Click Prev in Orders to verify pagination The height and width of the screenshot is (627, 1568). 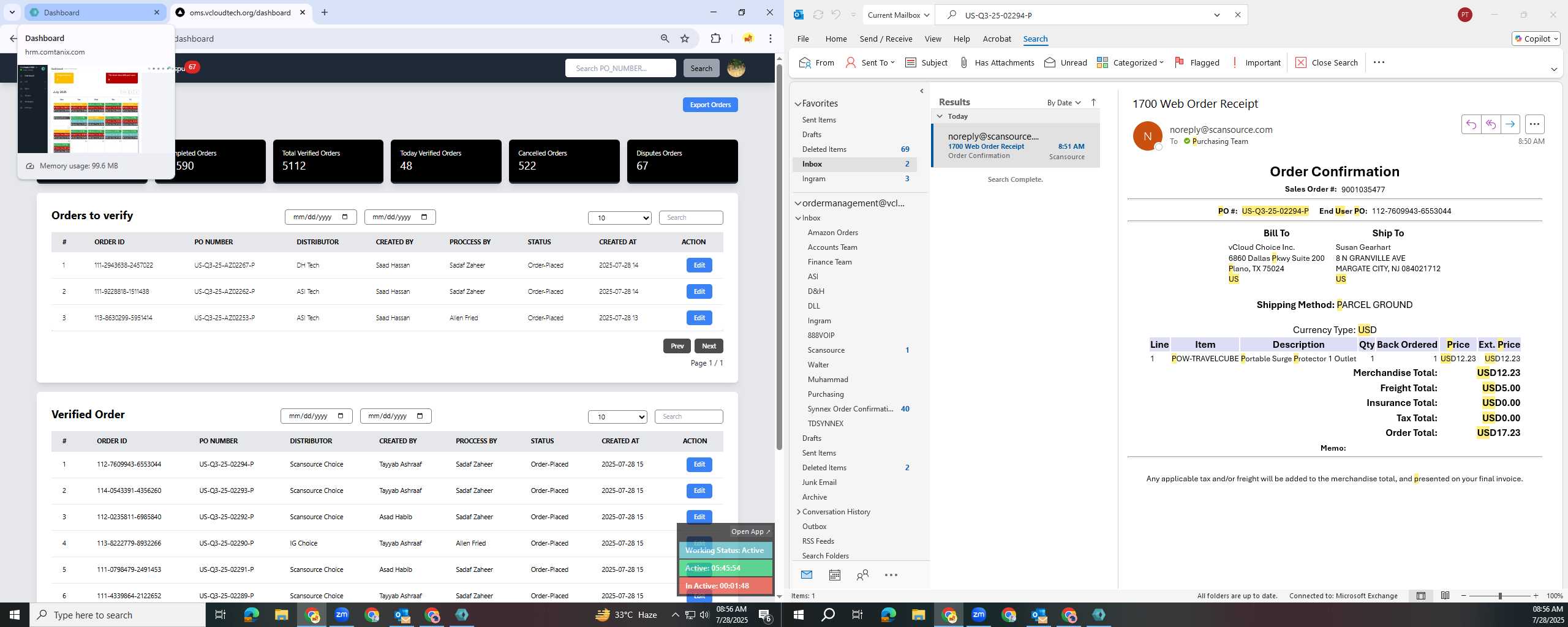677,346
